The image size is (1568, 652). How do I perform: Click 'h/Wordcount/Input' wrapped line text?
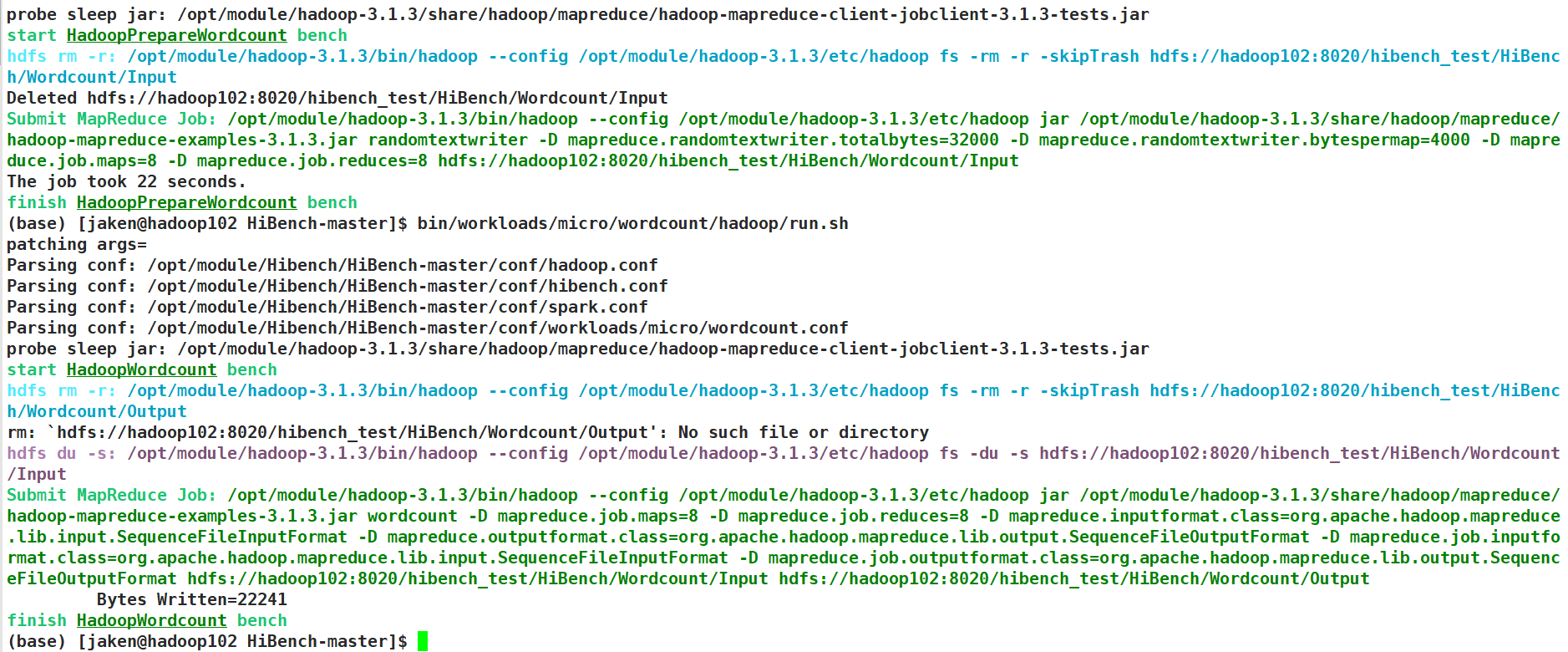tap(92, 77)
